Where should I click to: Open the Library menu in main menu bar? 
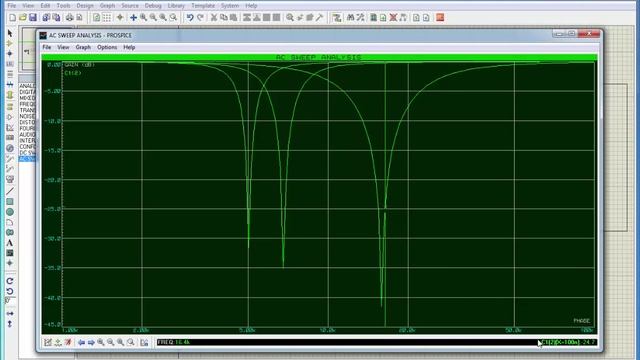(x=176, y=6)
